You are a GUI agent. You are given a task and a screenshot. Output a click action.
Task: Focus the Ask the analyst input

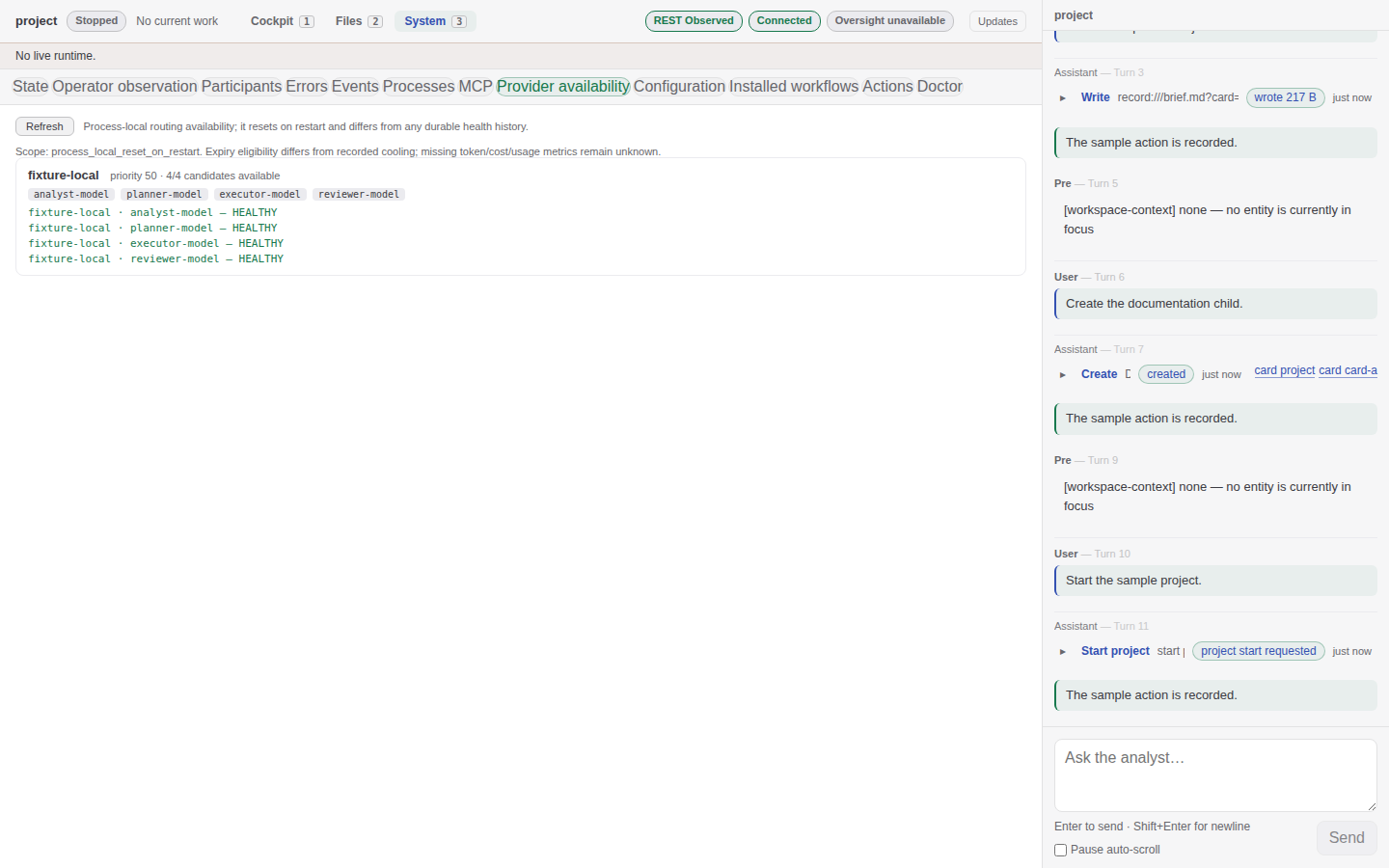coord(1215,775)
